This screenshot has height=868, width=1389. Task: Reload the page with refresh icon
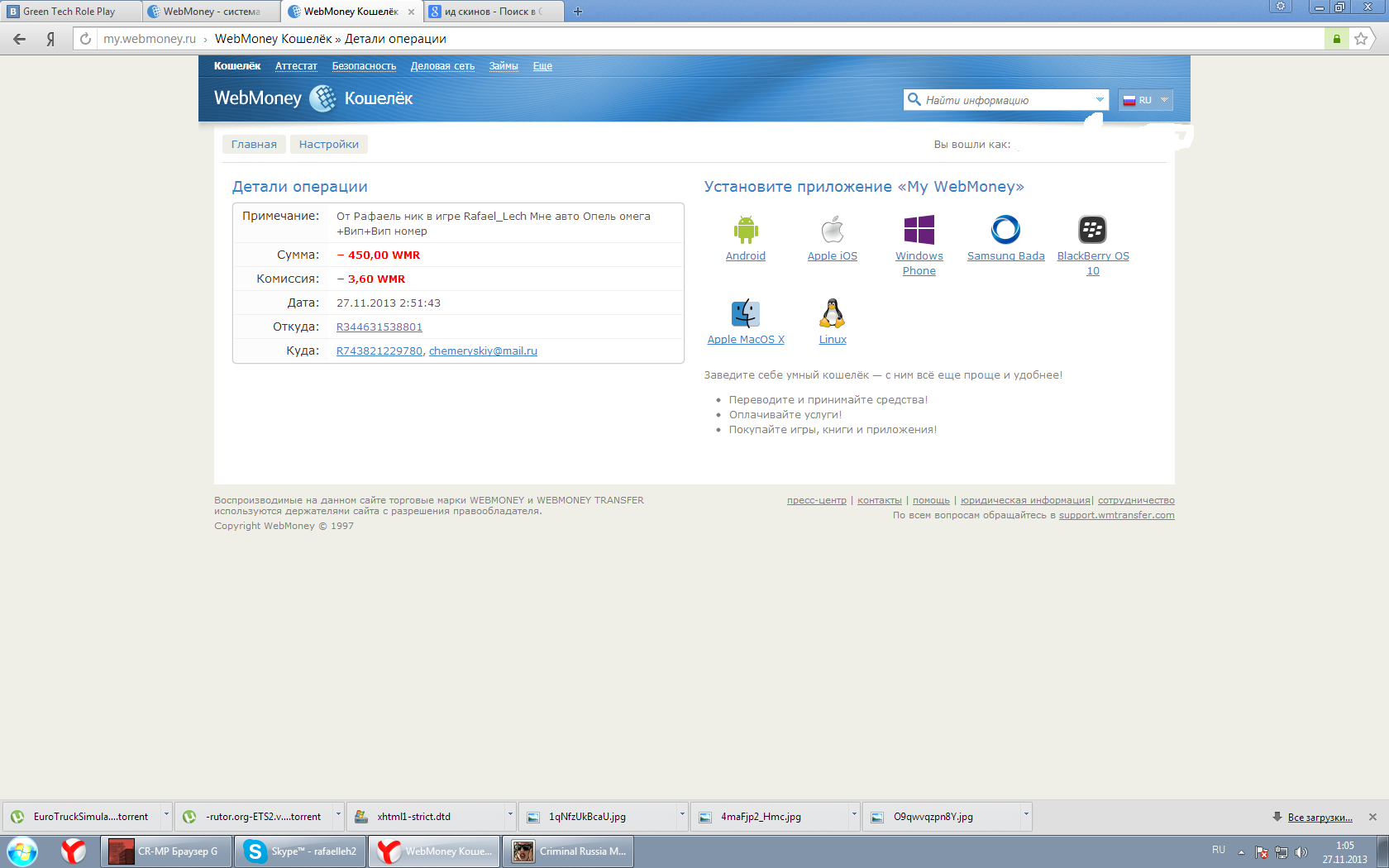point(85,39)
